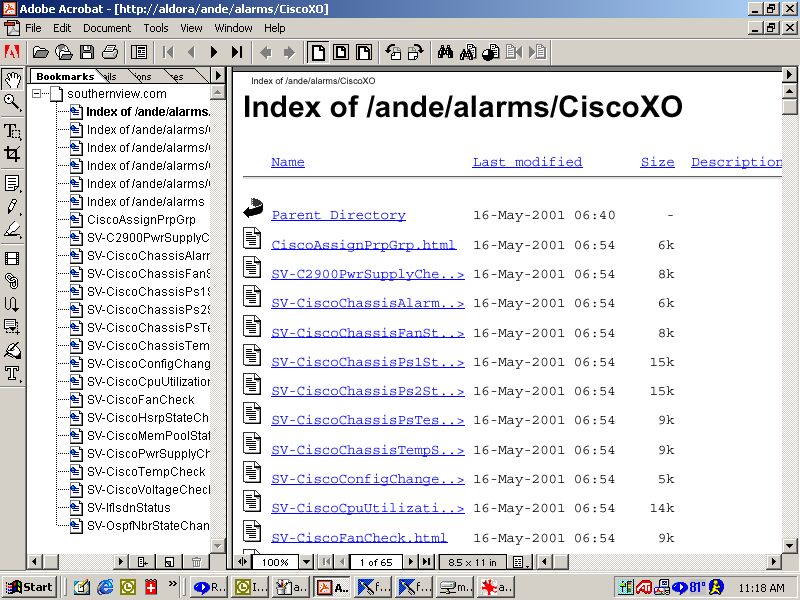Click the Size column header link
The image size is (800, 600).
(x=657, y=162)
